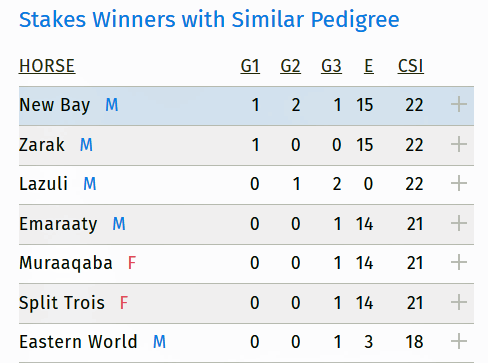The width and height of the screenshot is (488, 363).
Task: Click plus icon beside Lazuli
Action: (459, 183)
